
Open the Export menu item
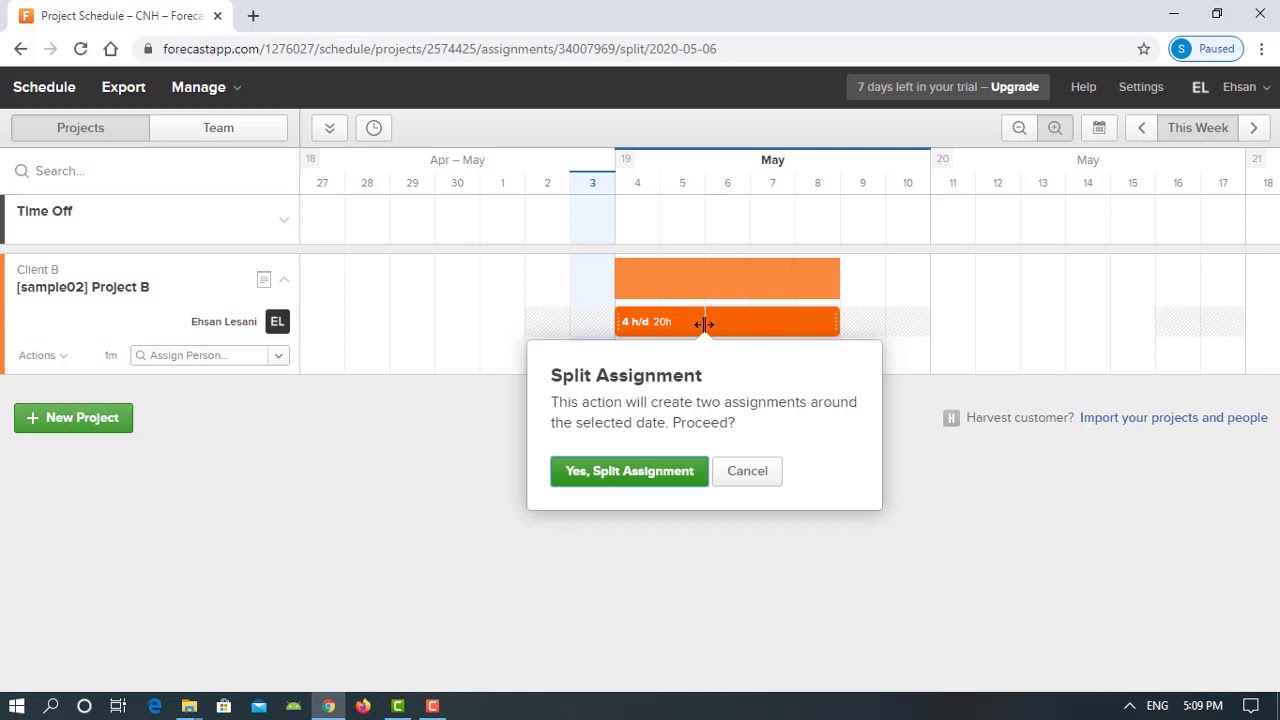coord(123,87)
